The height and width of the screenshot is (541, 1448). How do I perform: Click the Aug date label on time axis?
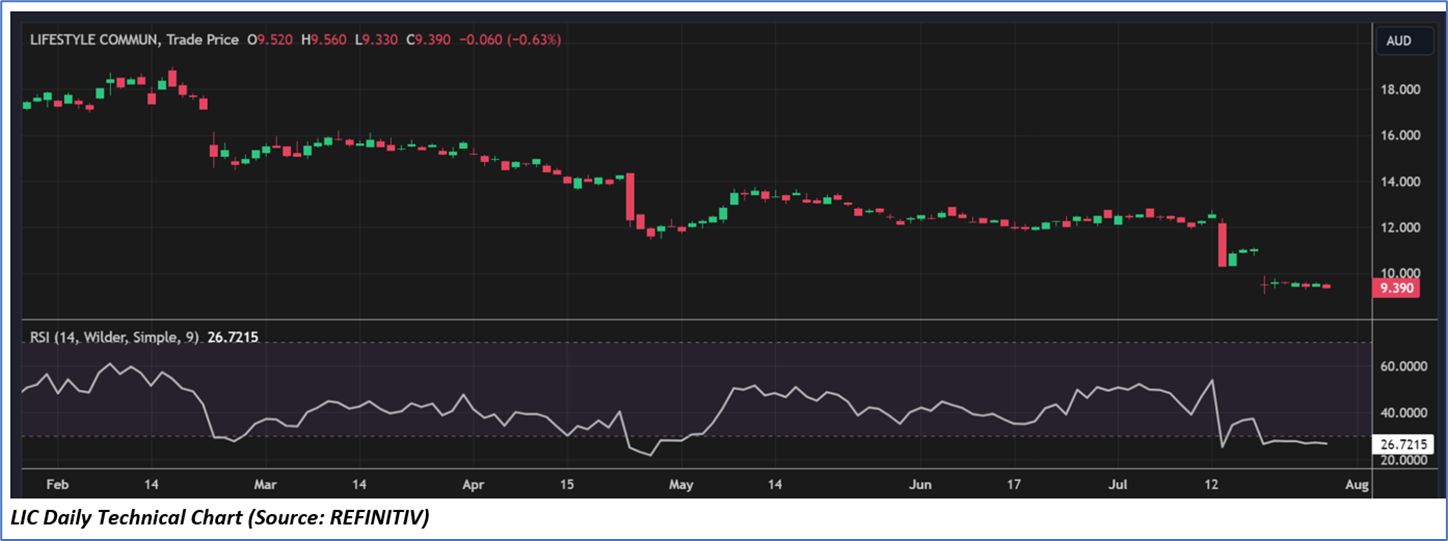click(1356, 484)
